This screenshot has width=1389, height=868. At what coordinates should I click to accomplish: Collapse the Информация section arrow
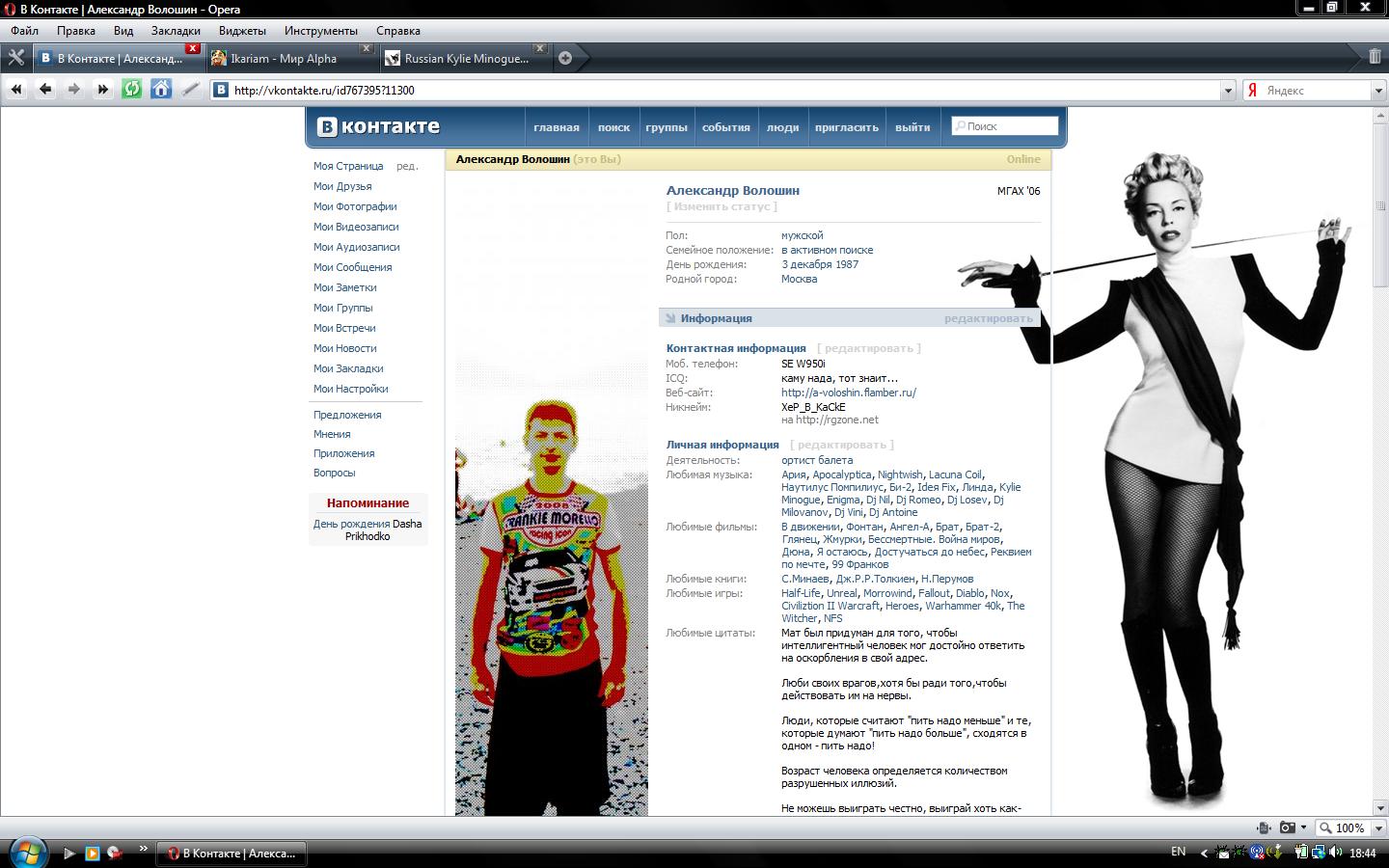[x=670, y=318]
